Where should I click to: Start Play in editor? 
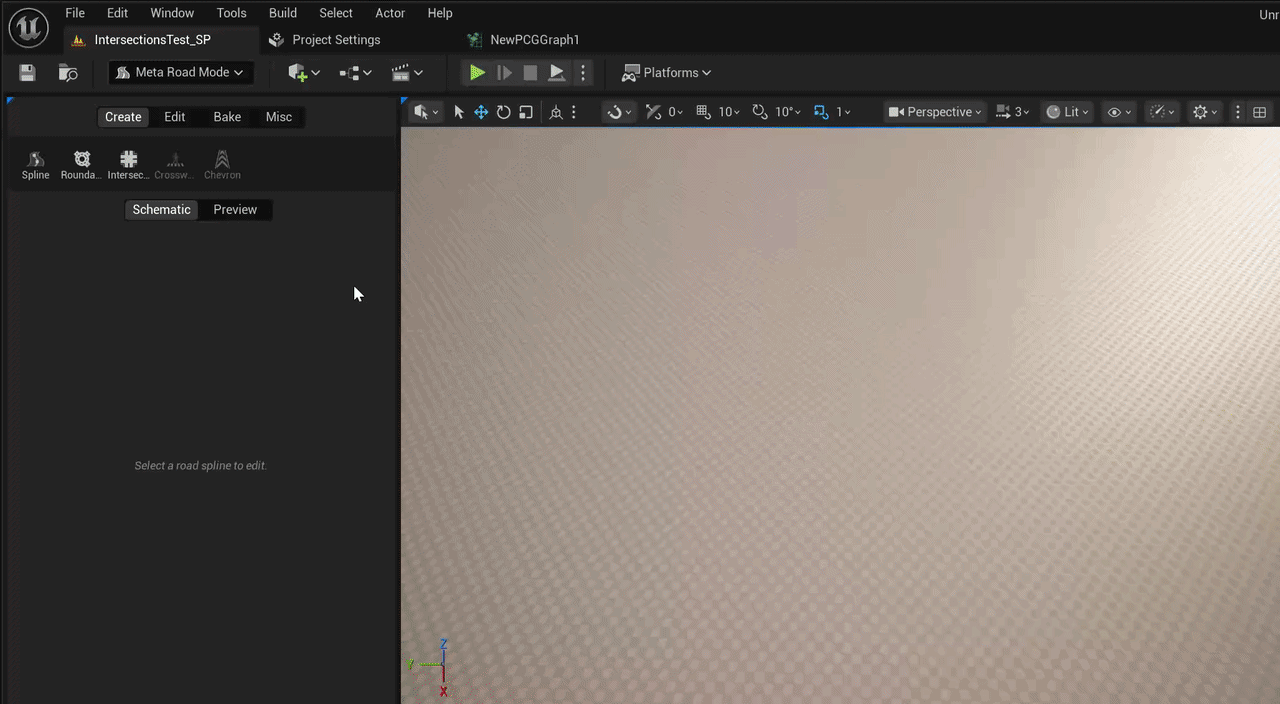477,73
